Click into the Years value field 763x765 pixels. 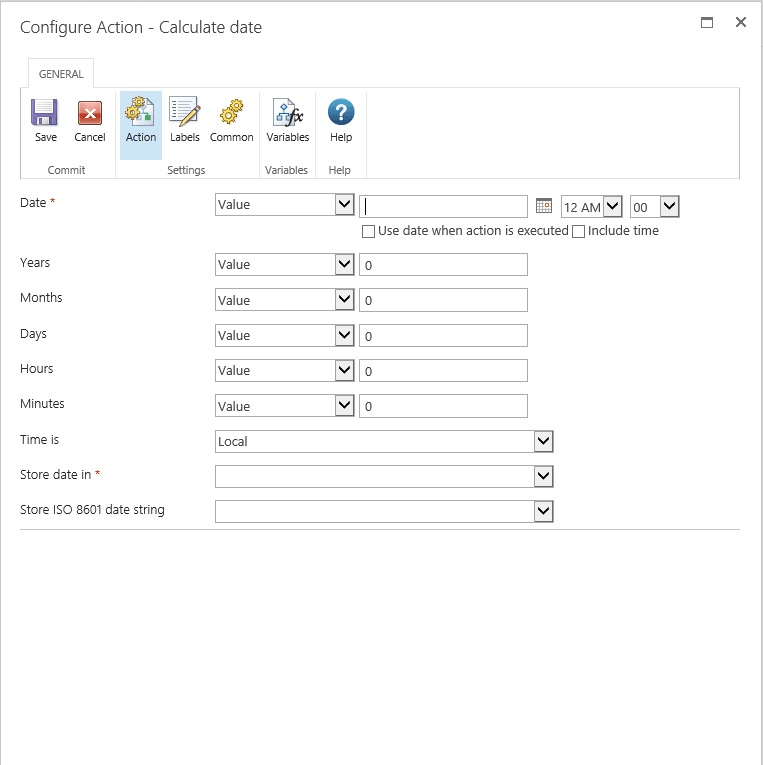443,265
